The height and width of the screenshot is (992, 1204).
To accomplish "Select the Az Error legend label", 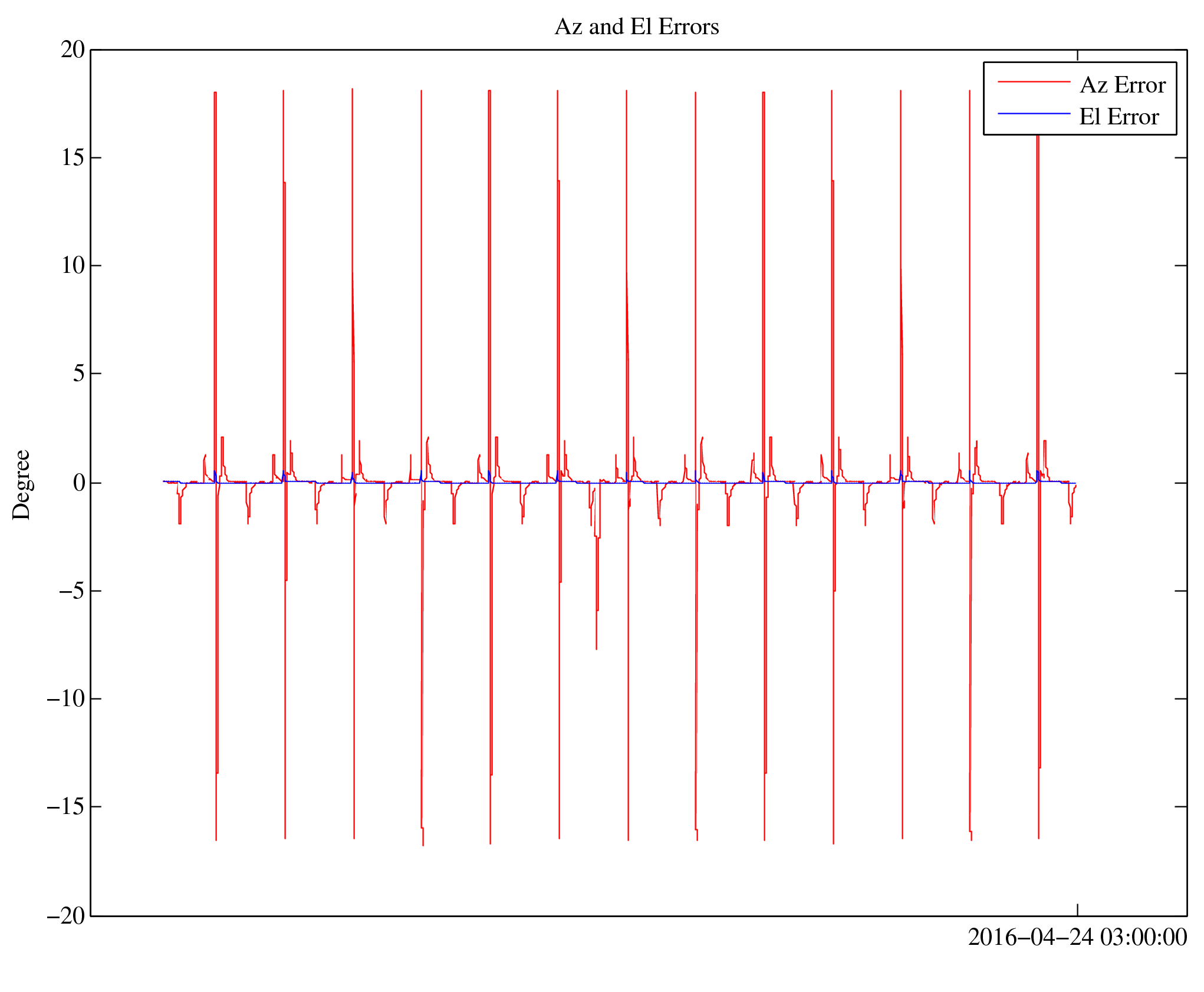I will pos(1122,85).
